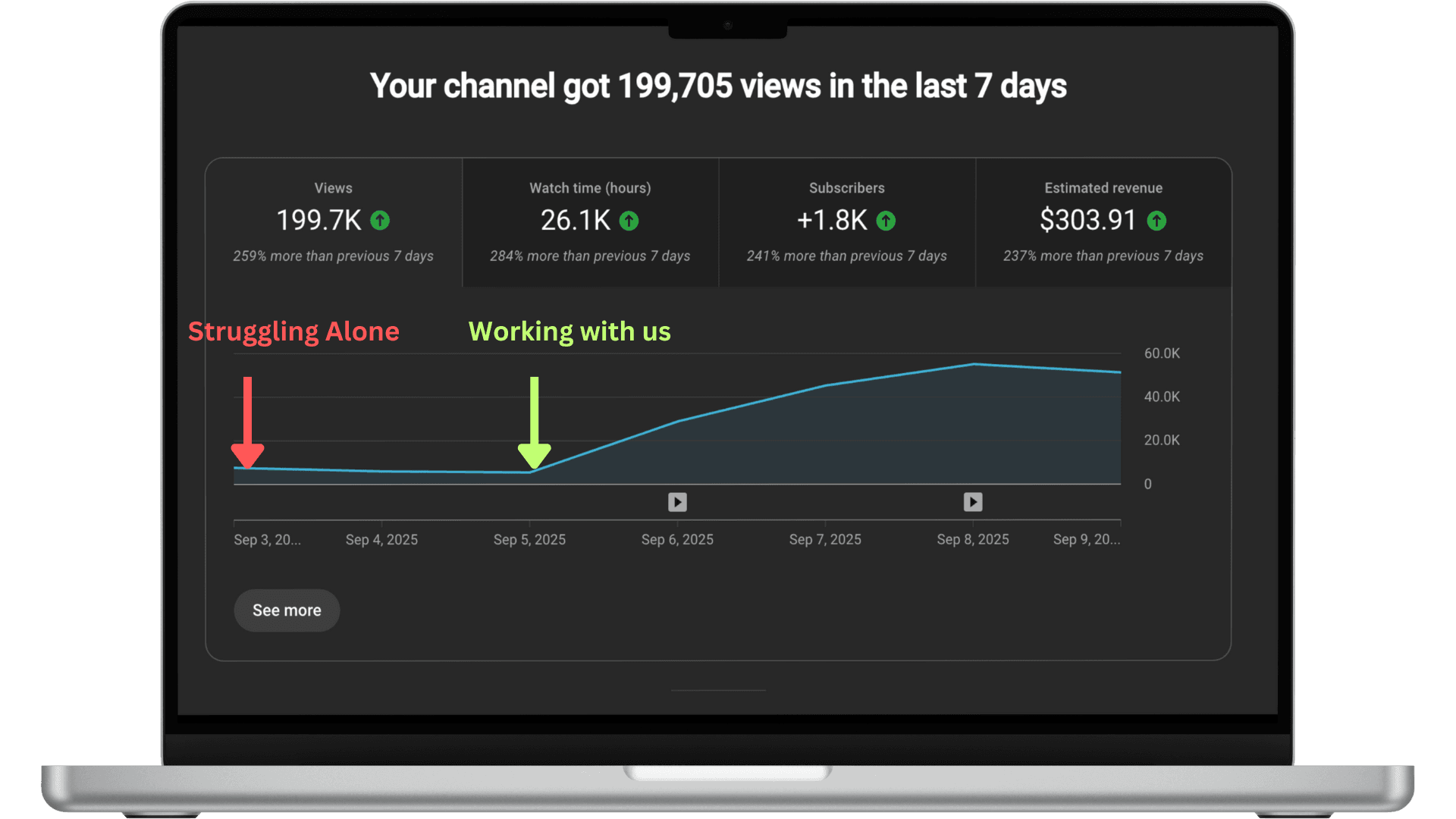The width and height of the screenshot is (1456, 819).
Task: Click the chart peak at Sep 8
Action: pyautogui.click(x=973, y=365)
